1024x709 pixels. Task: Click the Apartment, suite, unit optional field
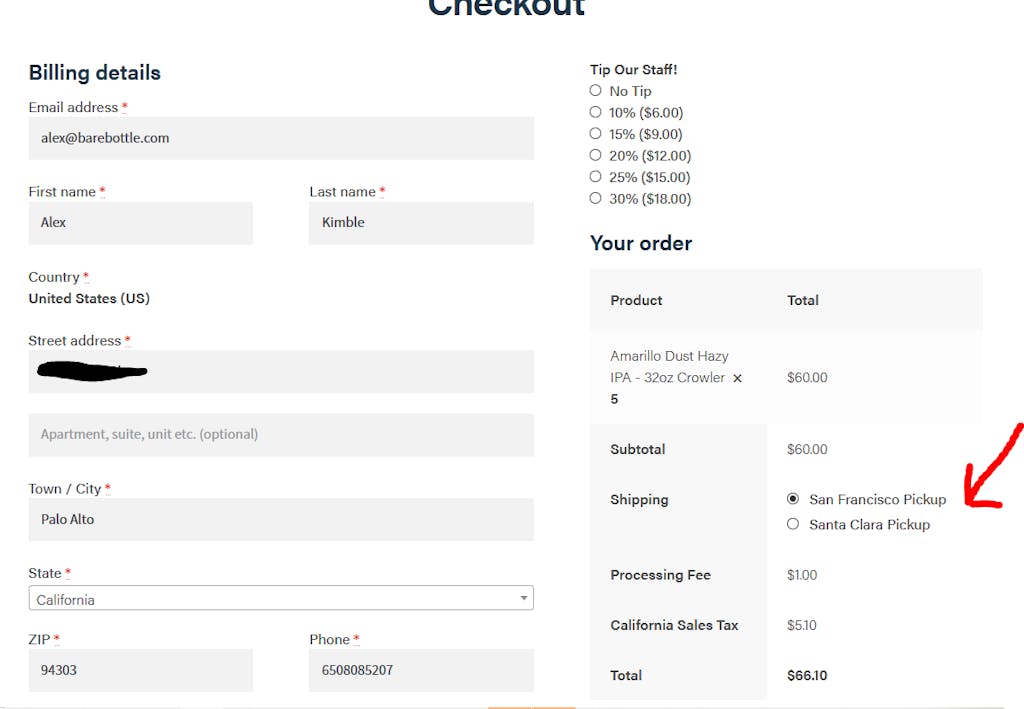(x=280, y=435)
